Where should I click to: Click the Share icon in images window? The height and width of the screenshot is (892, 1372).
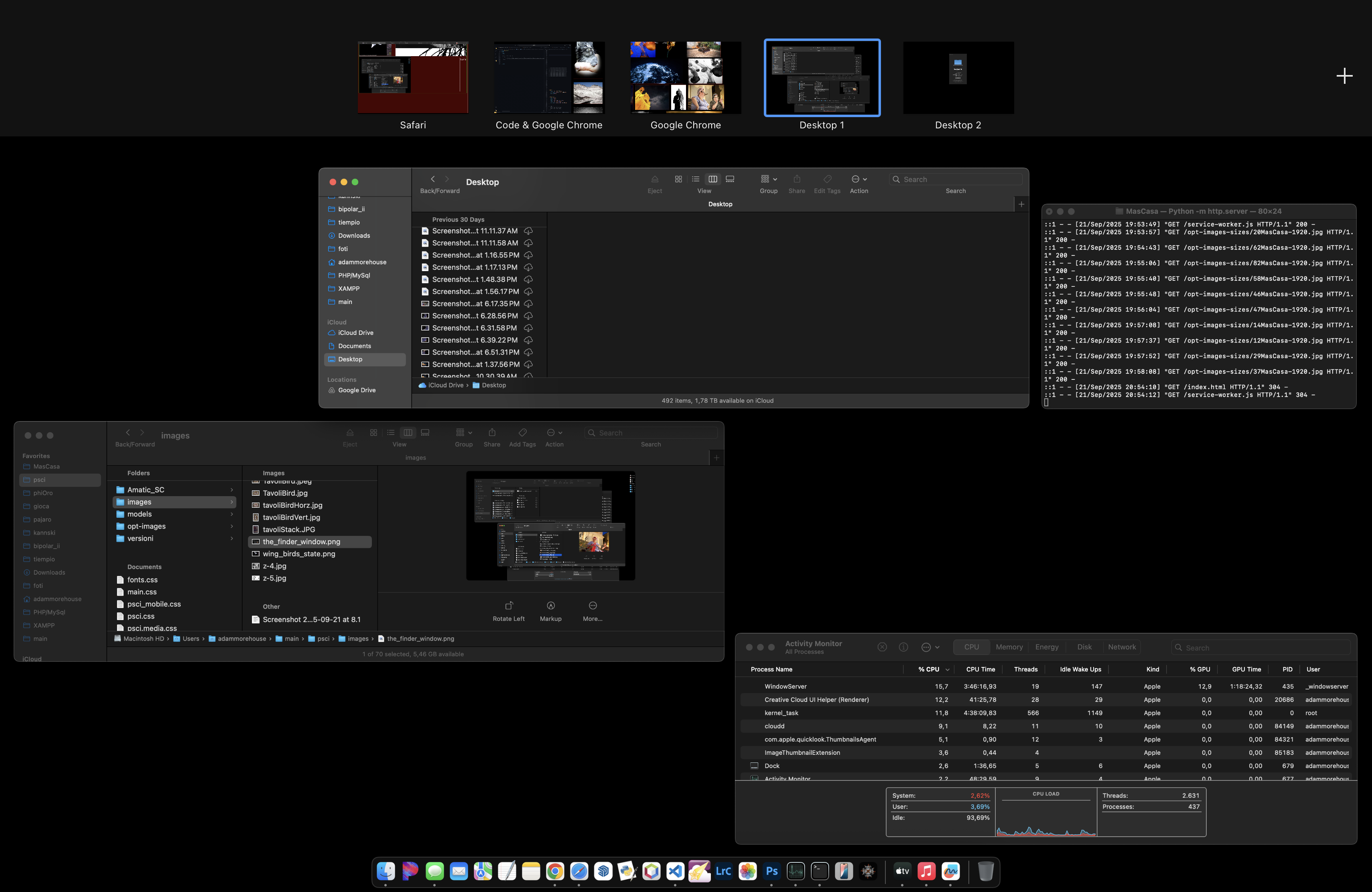coord(492,433)
